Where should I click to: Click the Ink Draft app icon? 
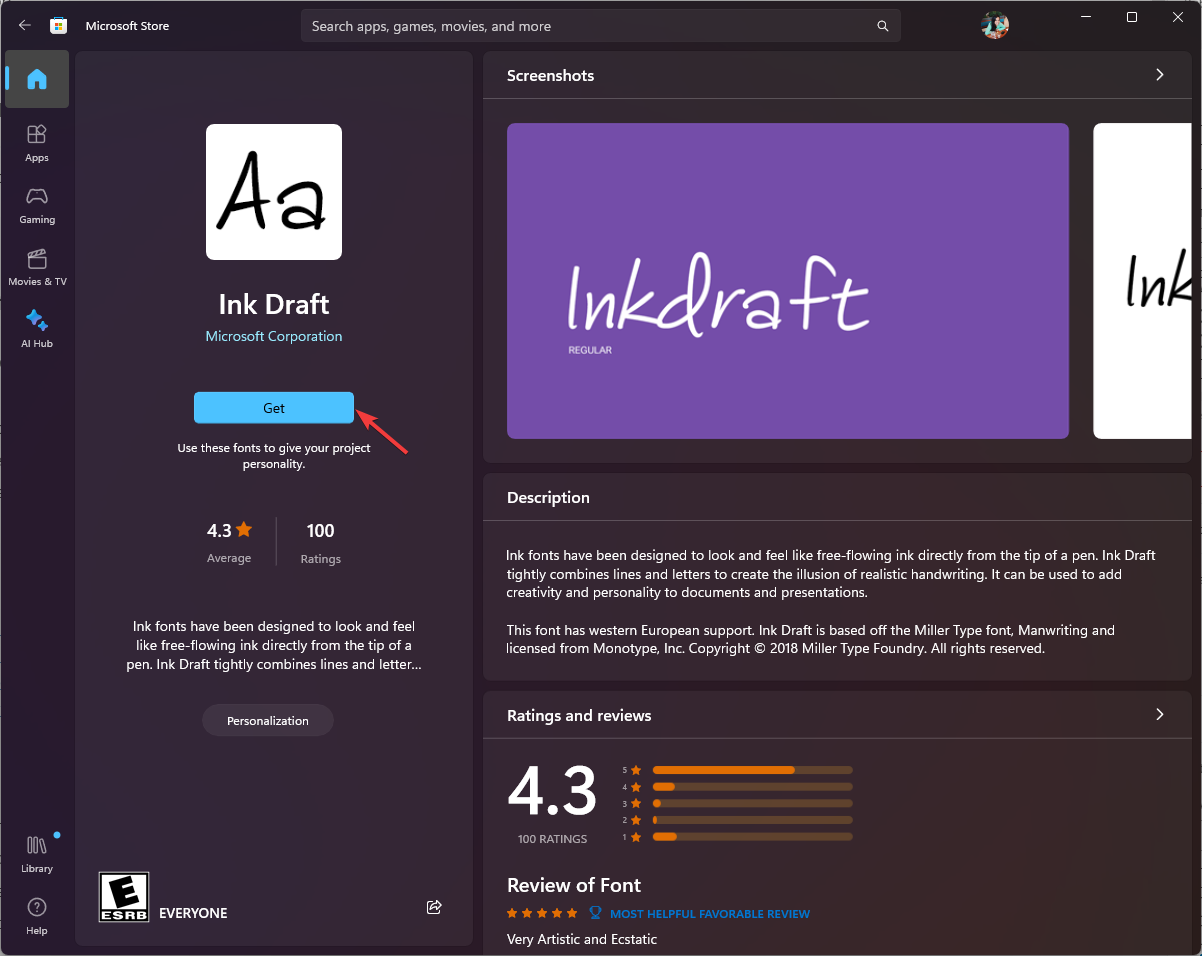[274, 192]
